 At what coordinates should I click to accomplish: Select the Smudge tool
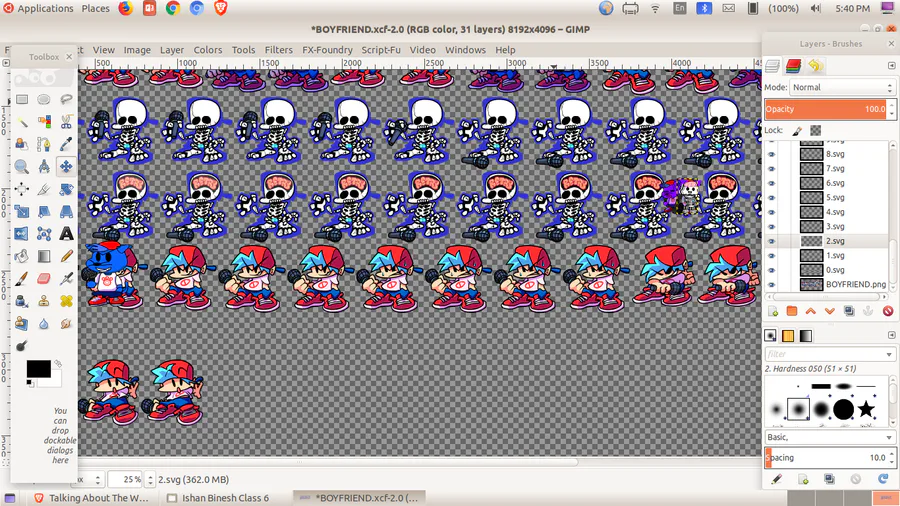pyautogui.click(x=66, y=324)
